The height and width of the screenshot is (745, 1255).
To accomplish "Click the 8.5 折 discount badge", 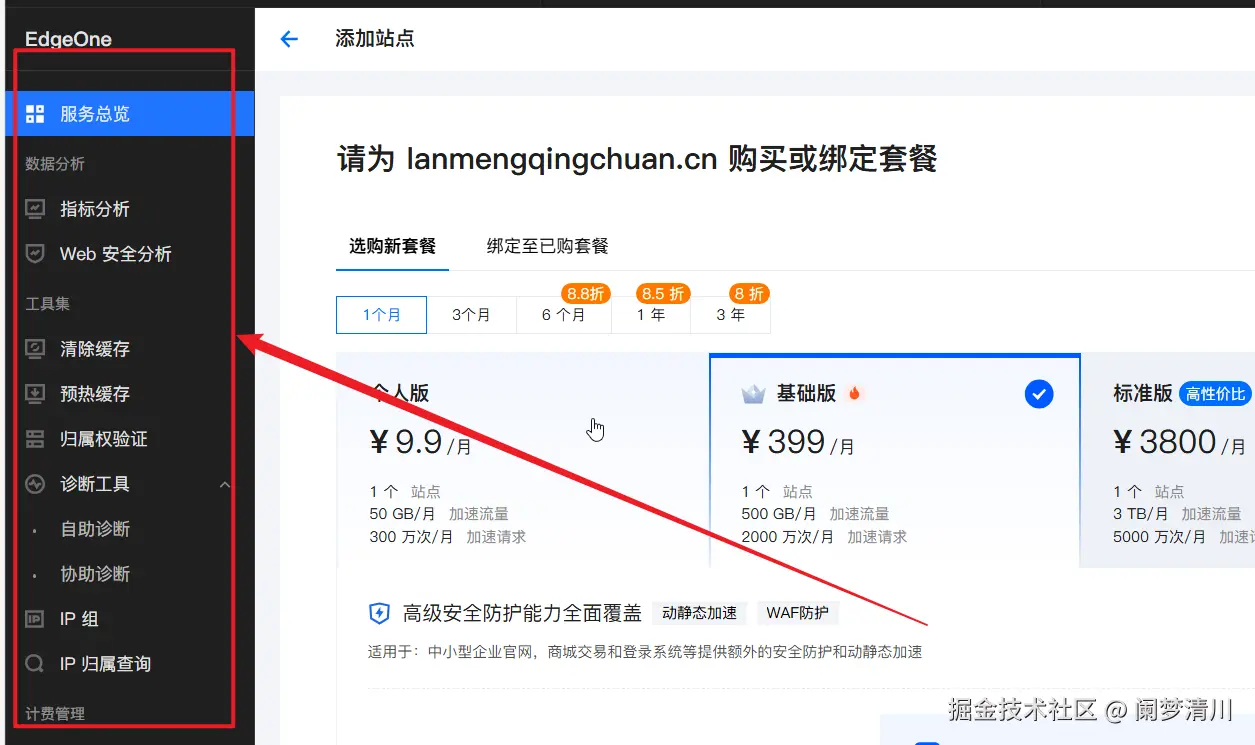I will [663, 294].
